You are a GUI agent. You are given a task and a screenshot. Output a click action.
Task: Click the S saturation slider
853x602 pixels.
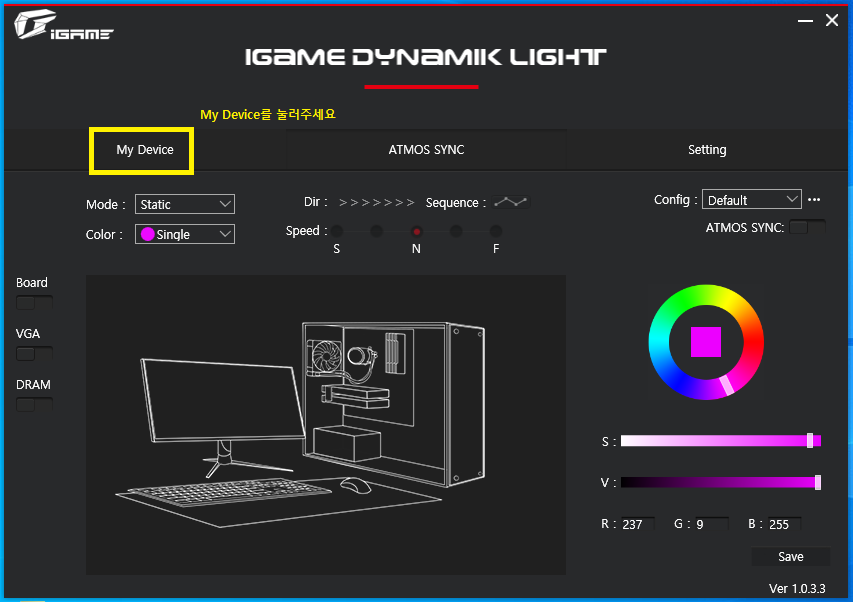721,440
